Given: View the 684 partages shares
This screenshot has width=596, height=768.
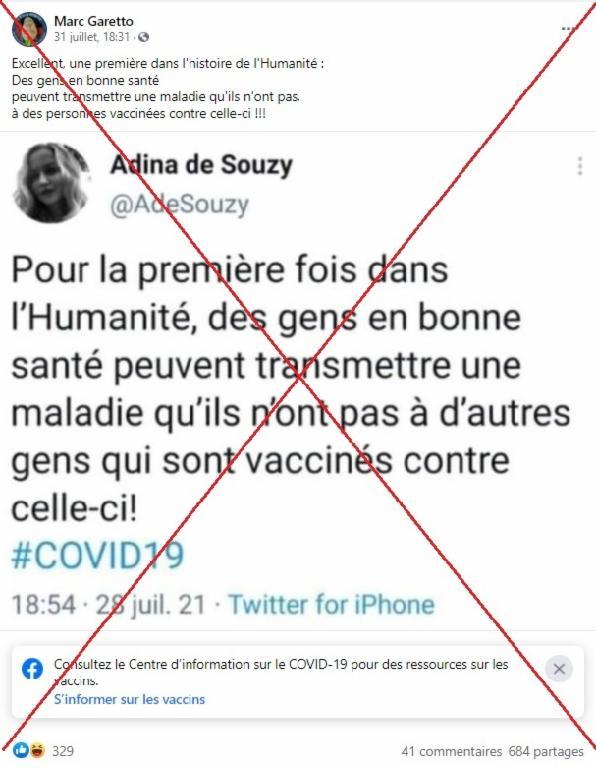Looking at the screenshot, I should (x=546, y=751).
